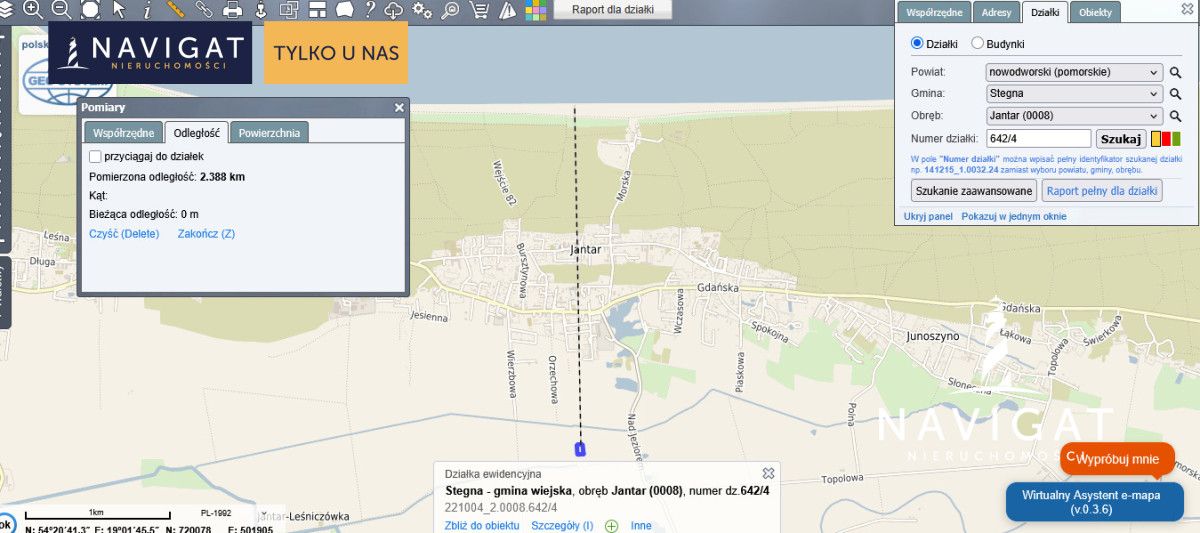
Task: Select the info (i) identify tool
Action: point(148,10)
